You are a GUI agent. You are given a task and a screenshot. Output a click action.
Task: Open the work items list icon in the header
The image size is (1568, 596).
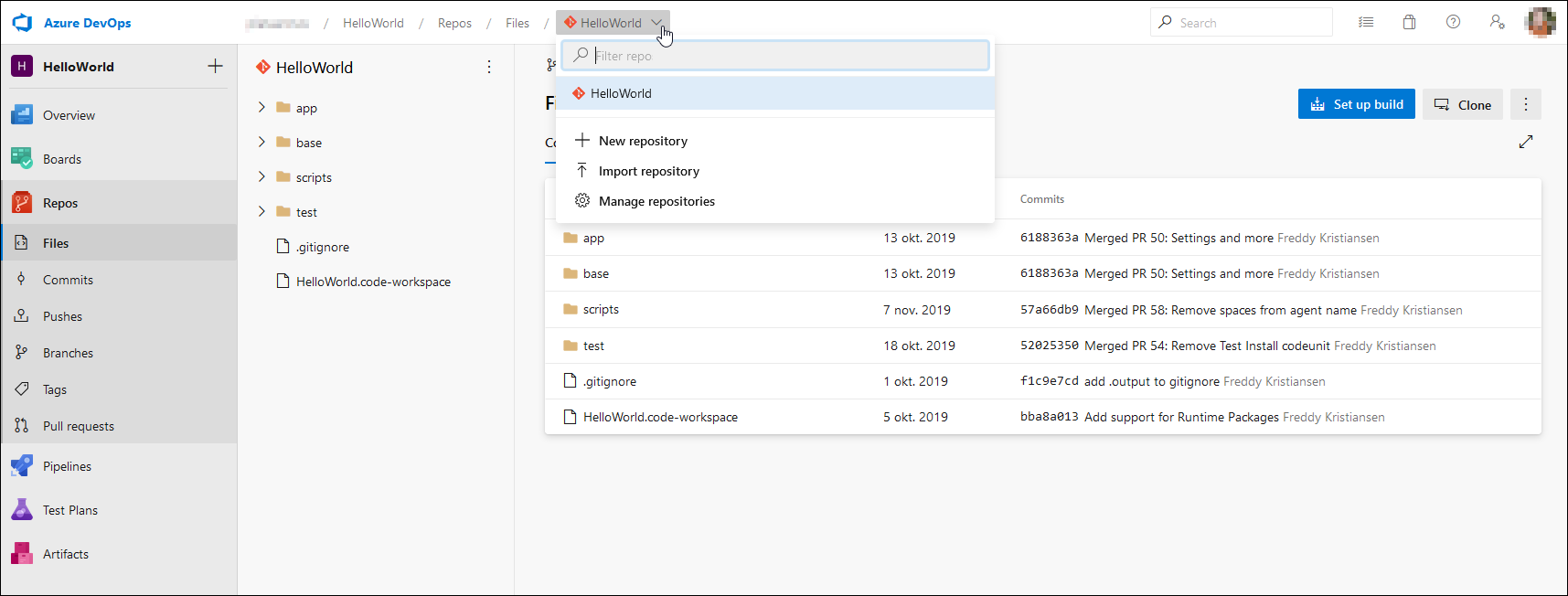click(1366, 22)
